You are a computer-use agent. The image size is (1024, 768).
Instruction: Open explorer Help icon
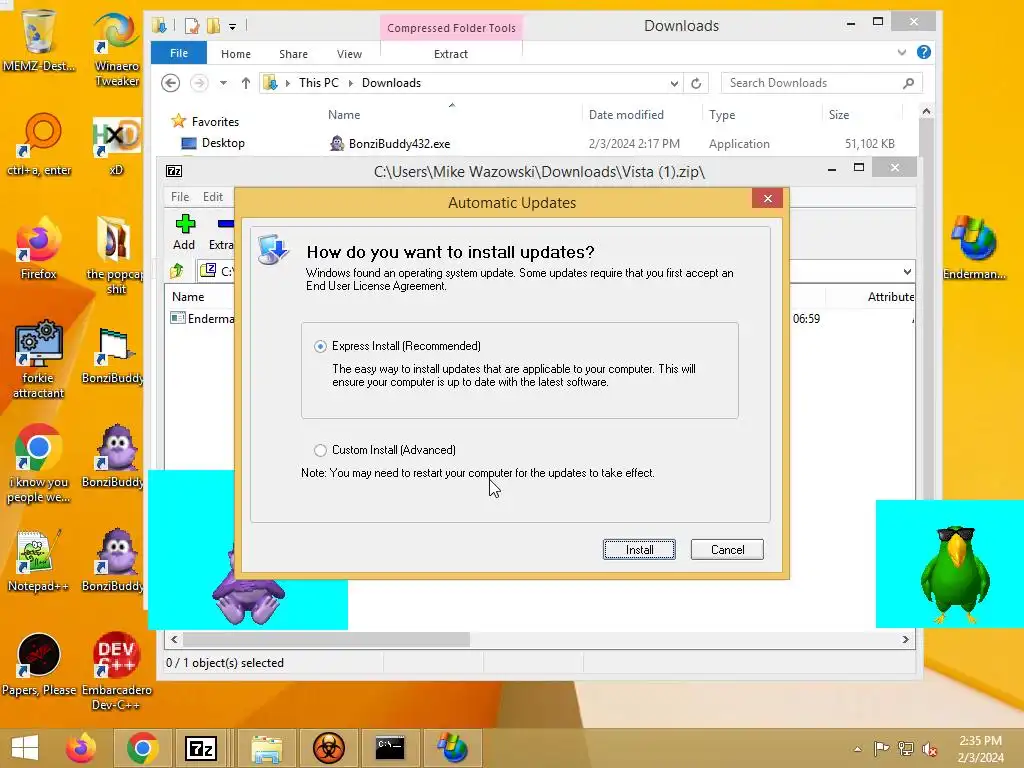923,52
